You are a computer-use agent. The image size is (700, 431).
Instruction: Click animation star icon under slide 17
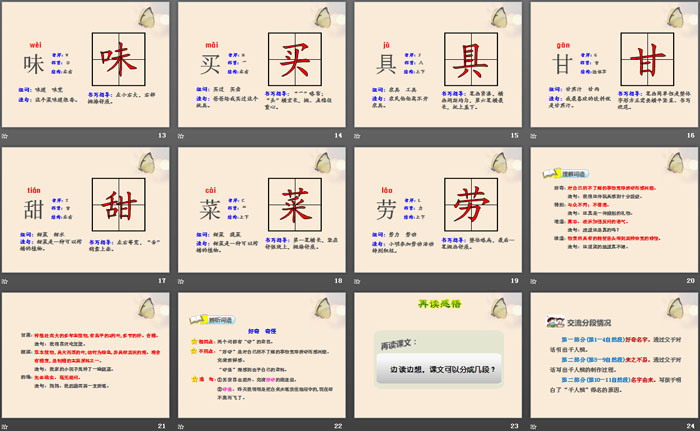(4, 281)
